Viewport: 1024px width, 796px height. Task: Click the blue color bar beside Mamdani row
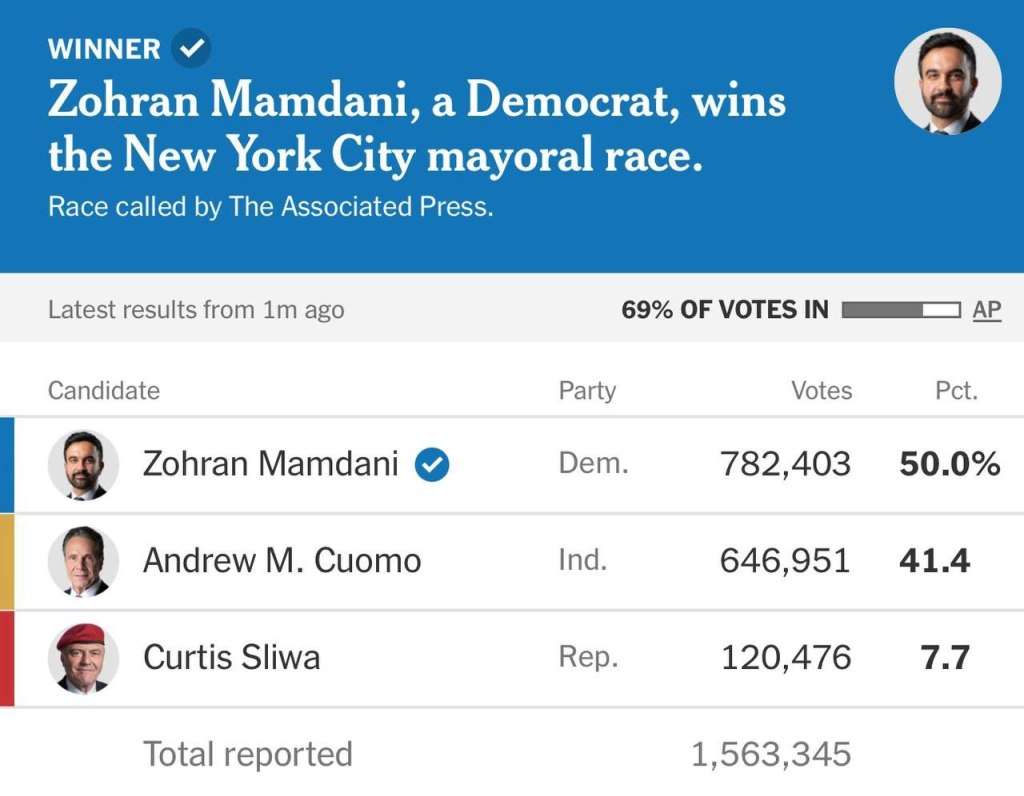click(7, 465)
